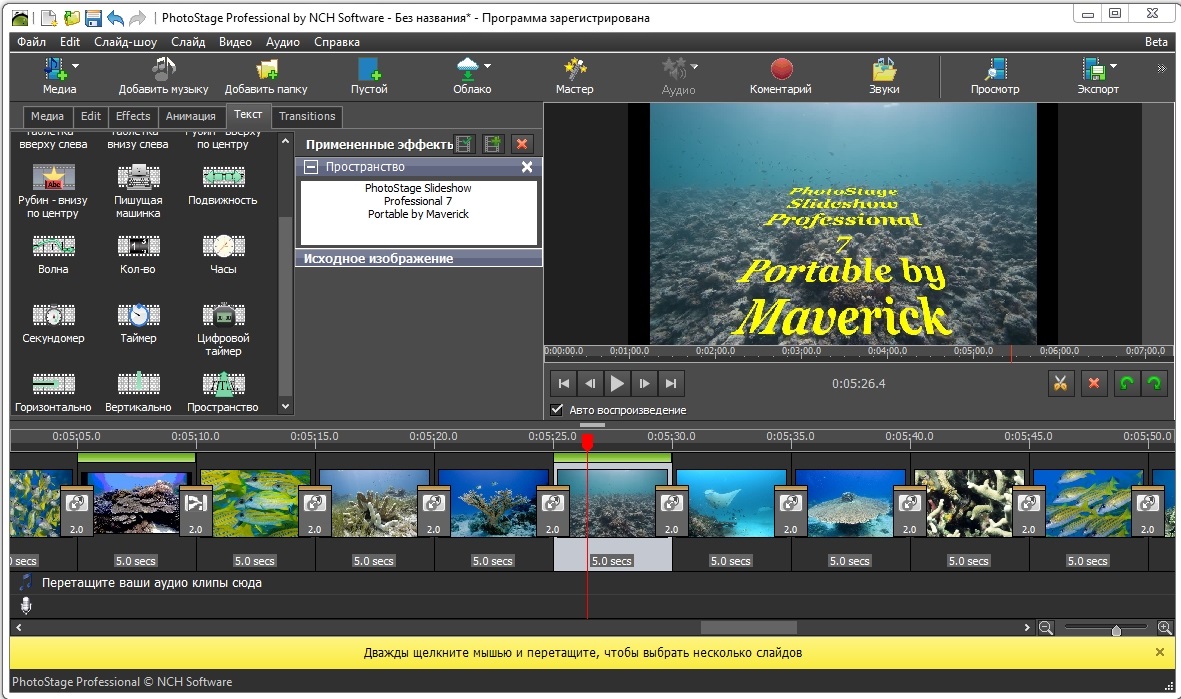Select the Кол-во text effect
1181x699 pixels.
click(x=138, y=255)
